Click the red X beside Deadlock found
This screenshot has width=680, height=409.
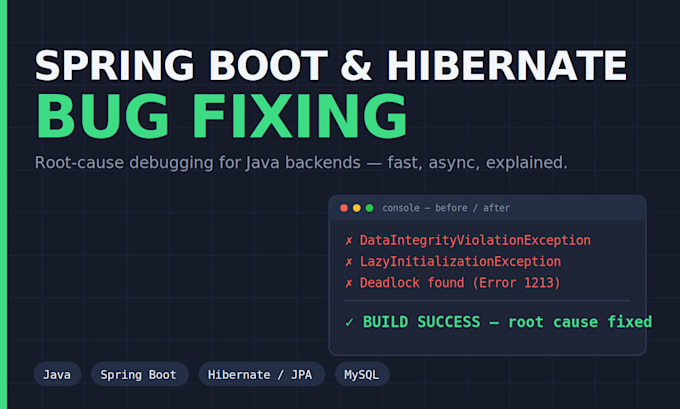click(349, 283)
